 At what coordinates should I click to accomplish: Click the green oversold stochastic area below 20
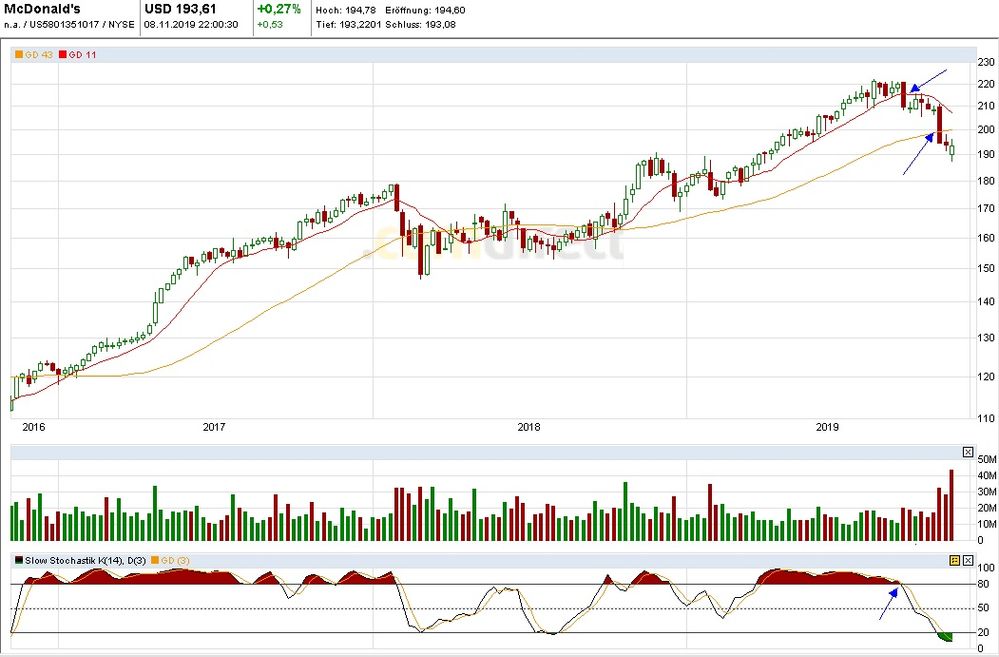click(946, 637)
